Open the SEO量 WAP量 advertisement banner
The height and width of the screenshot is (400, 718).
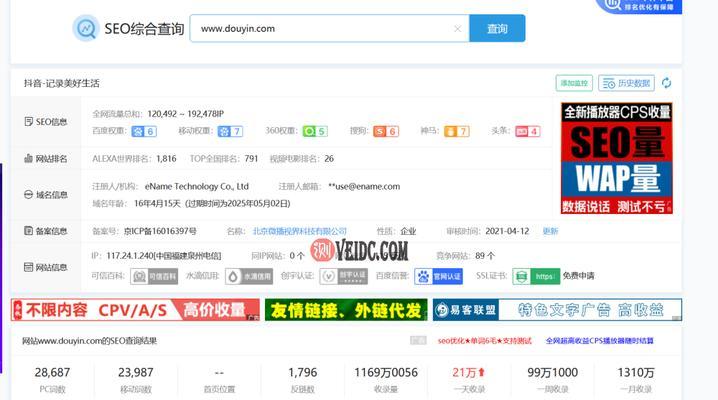point(617,158)
